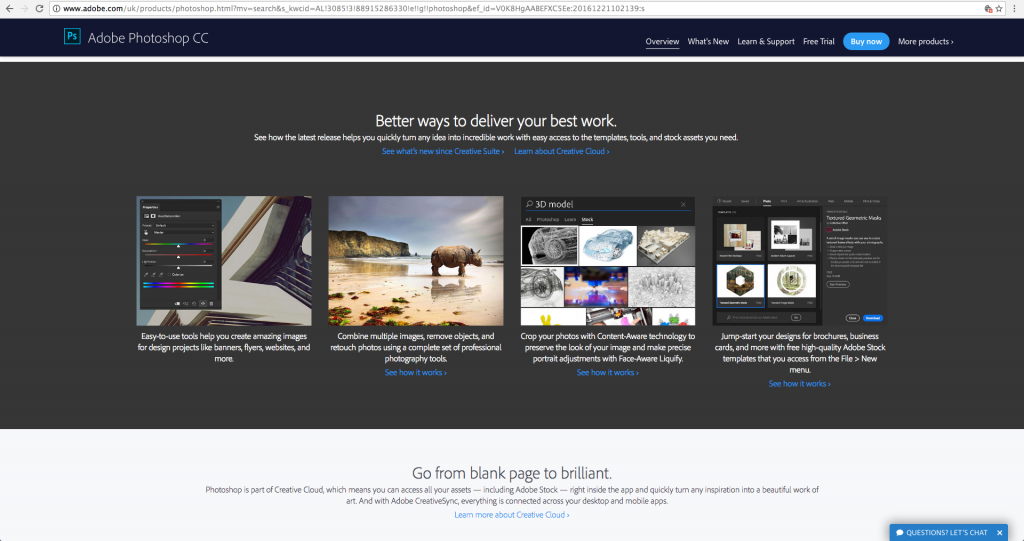The image size is (1024, 541).
Task: Click the Textured Geometric Masks template thumbnail
Action: 740,285
